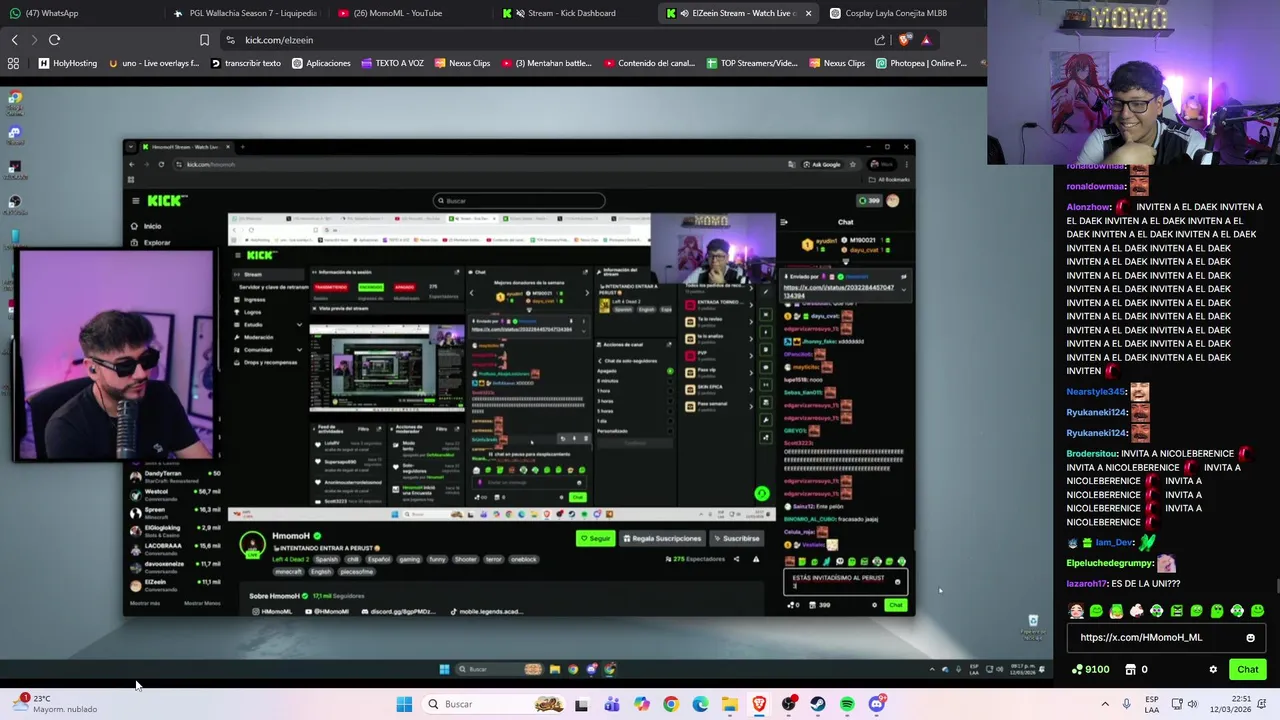Screen dimensions: 1280x720
Task: Open the emoji picker in chat input
Action: coord(1250,637)
